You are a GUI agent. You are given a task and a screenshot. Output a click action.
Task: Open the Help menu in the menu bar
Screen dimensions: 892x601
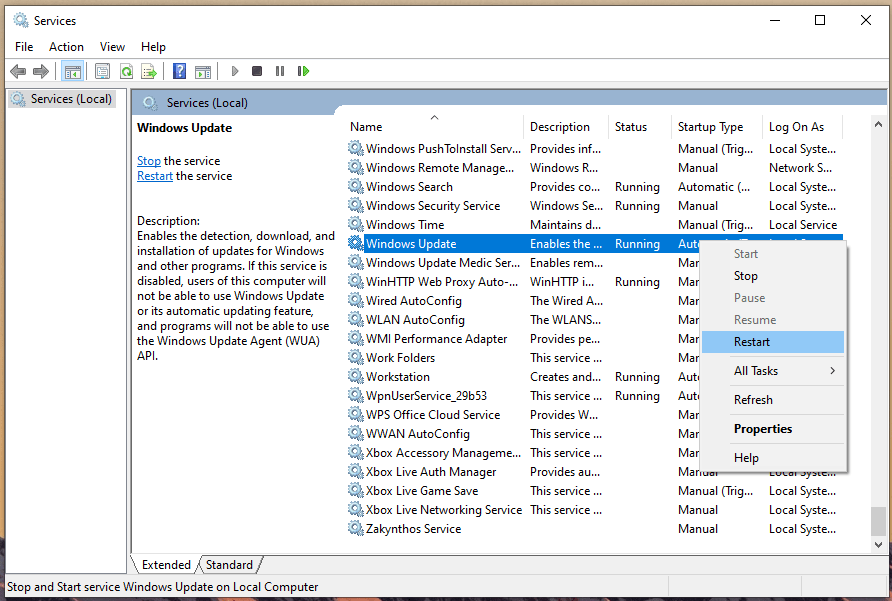tap(153, 47)
